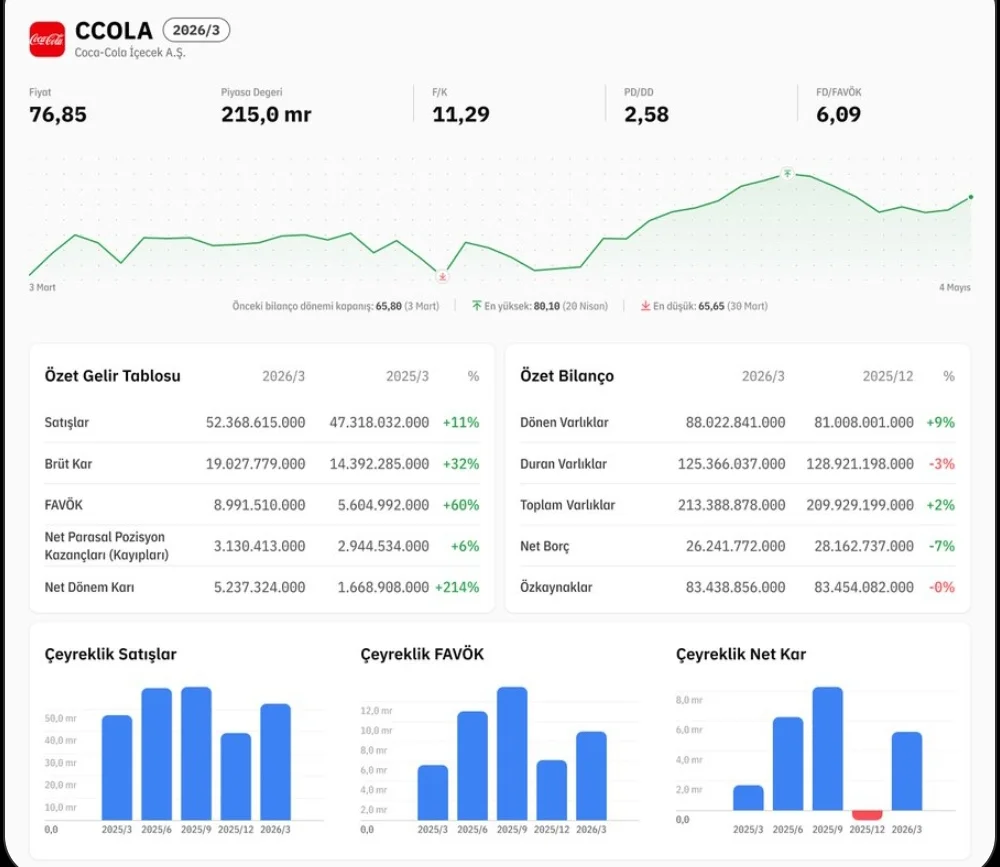Click the 2025/12 column header in Özet Bilanço
Screen dimensions: 1000x867
[888, 376]
